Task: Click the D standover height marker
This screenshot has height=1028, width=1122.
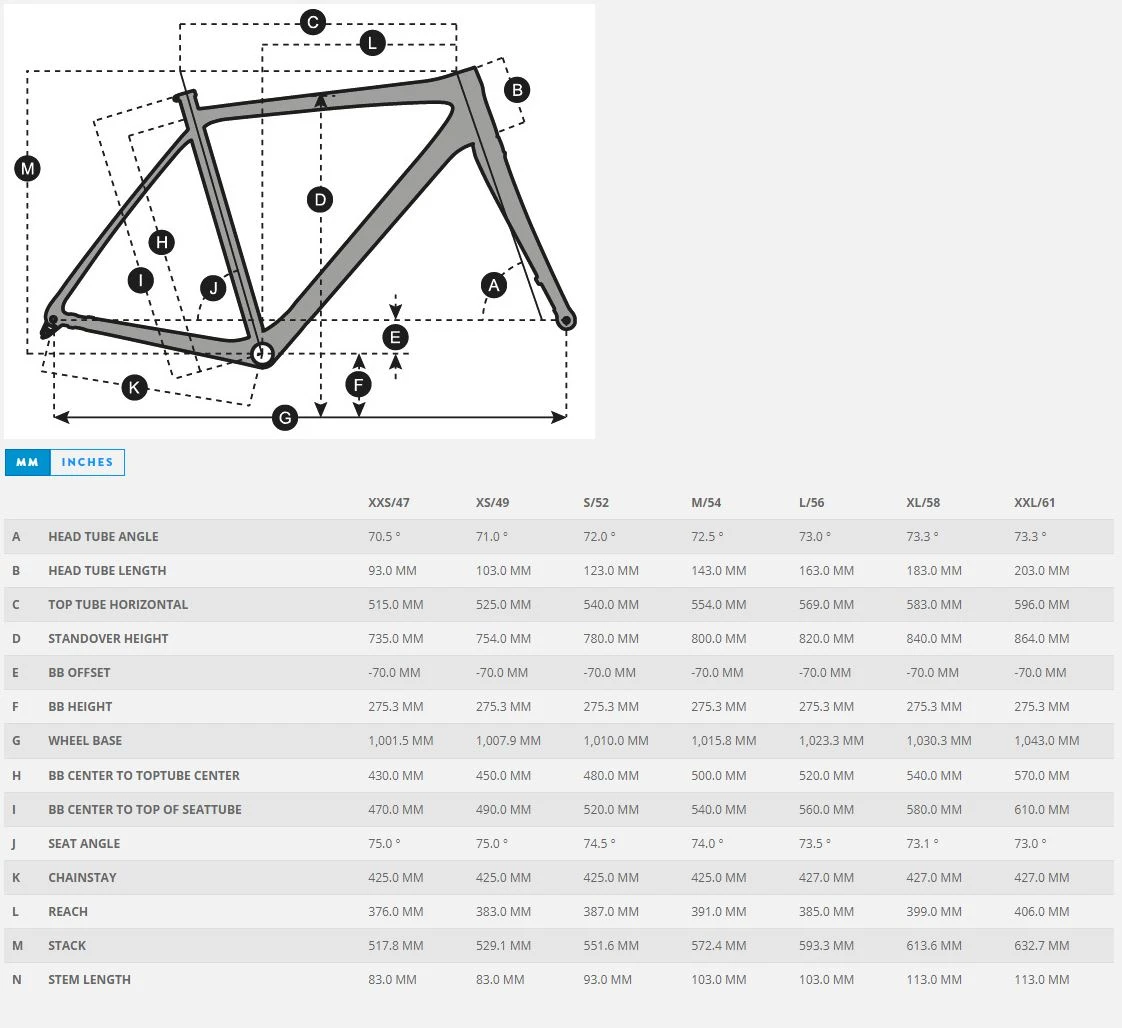Action: click(x=320, y=200)
